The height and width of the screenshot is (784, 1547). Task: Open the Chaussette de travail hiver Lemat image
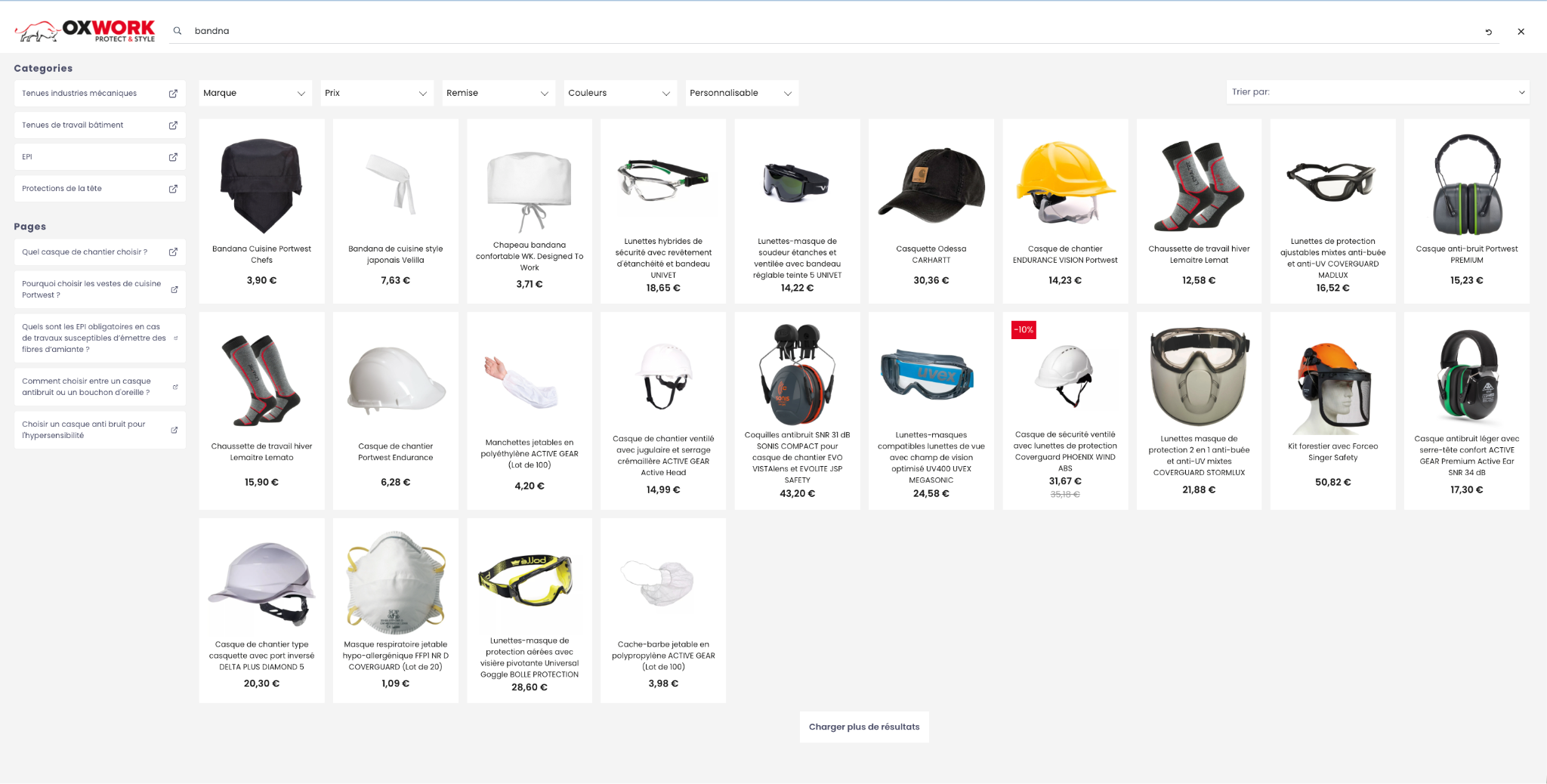[x=1199, y=186]
